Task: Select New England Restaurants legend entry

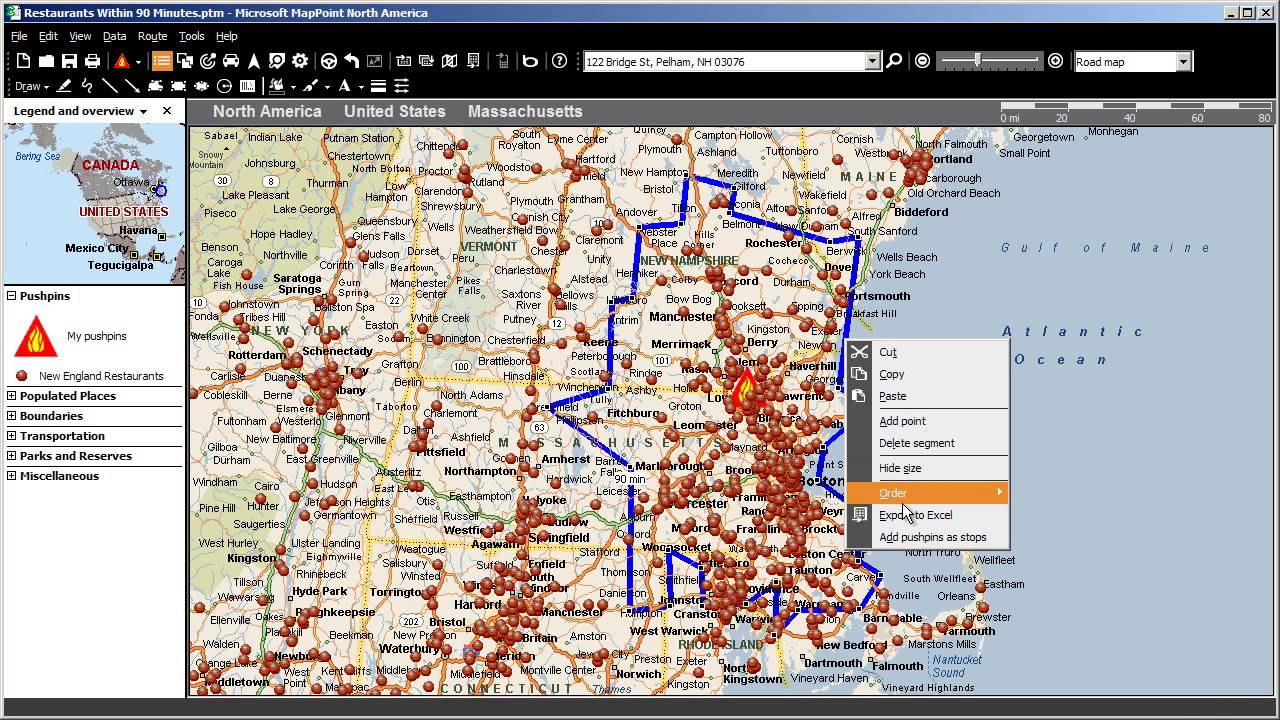Action: click(101, 376)
